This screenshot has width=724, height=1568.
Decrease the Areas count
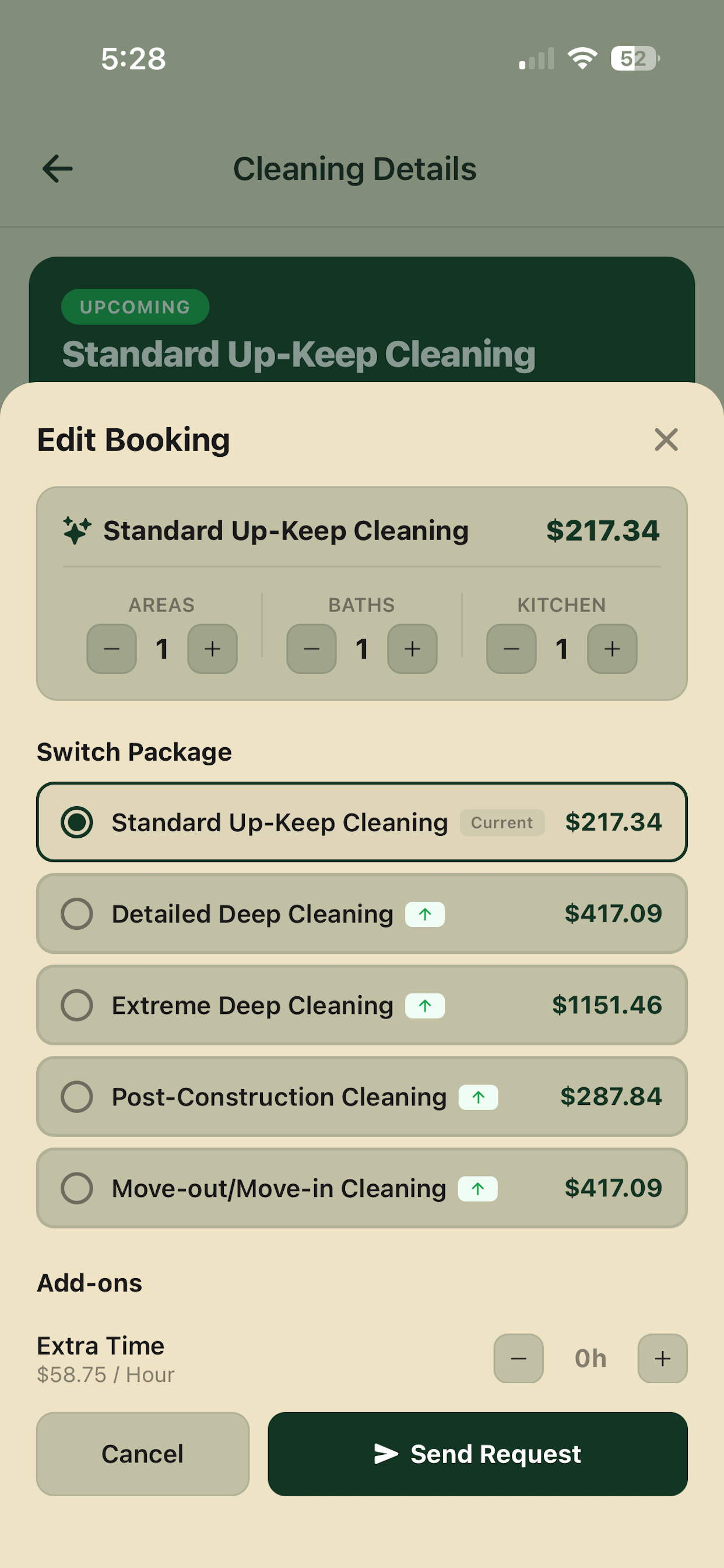pos(111,648)
